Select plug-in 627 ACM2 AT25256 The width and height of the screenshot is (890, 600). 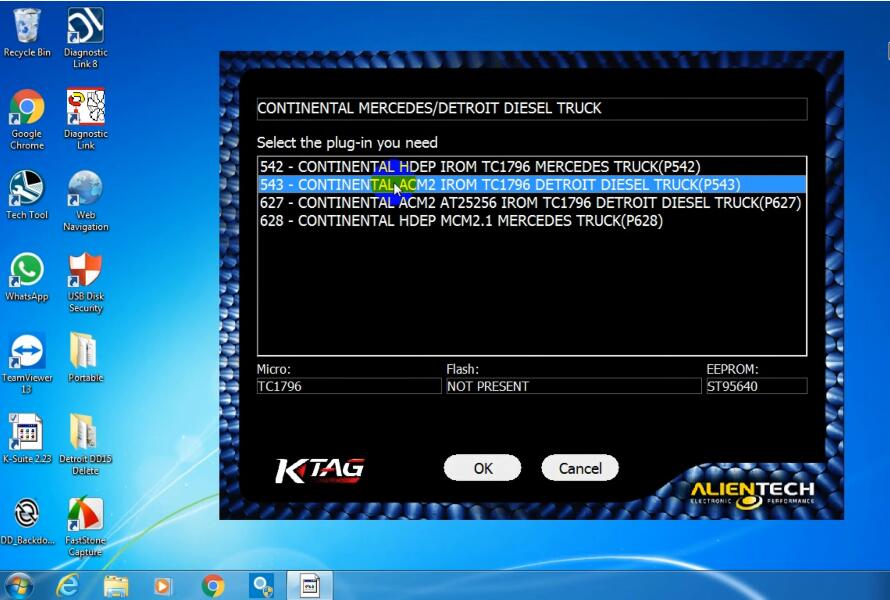tap(532, 203)
